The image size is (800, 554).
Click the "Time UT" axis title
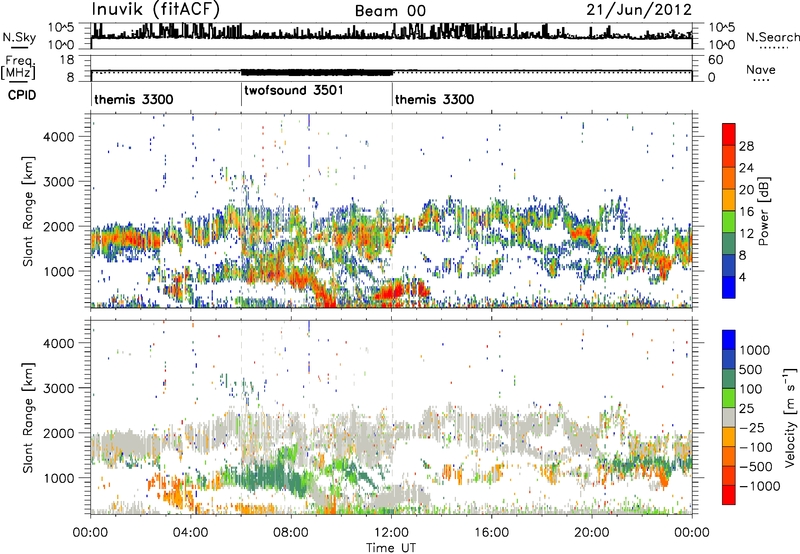391,548
